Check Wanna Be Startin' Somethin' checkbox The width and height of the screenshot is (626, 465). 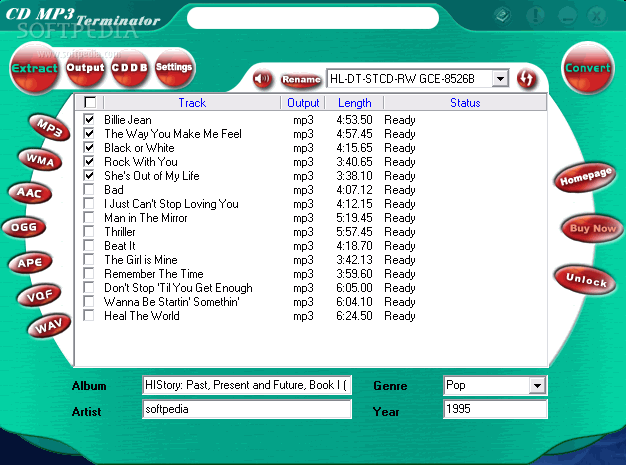point(89,301)
